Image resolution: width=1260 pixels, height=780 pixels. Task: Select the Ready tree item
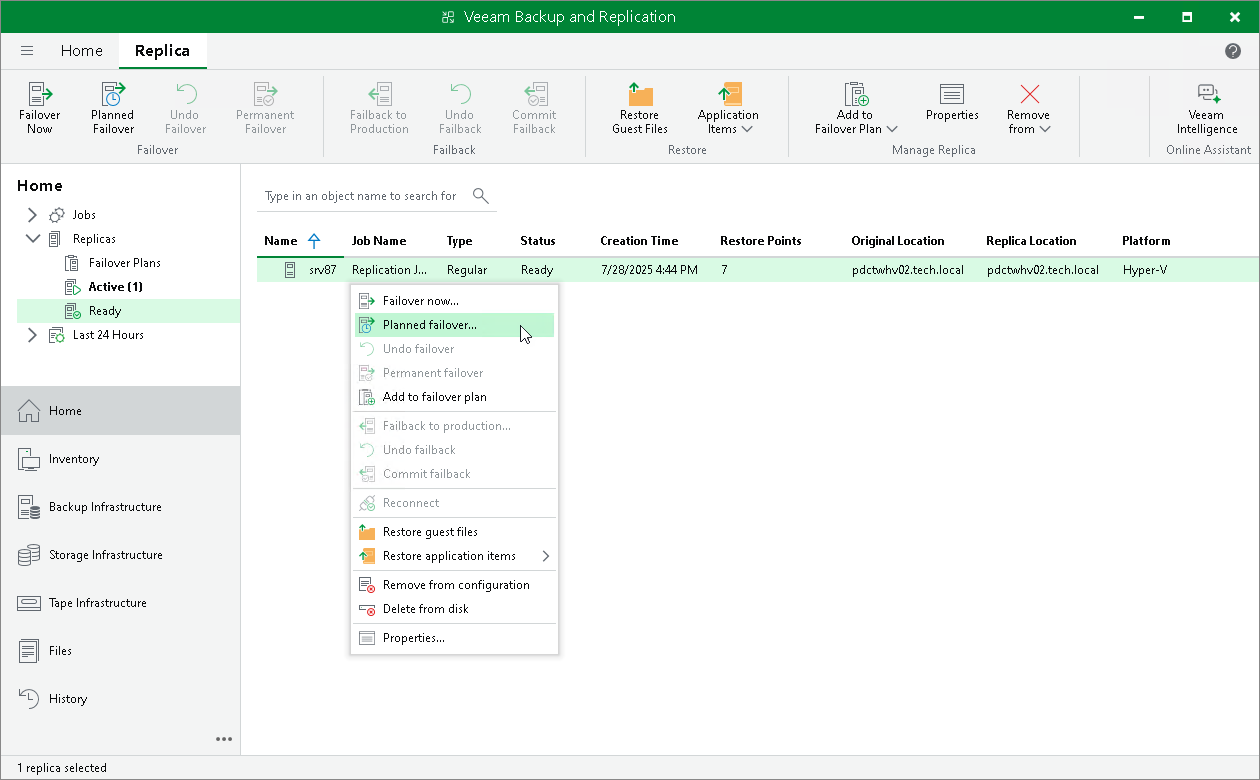tap(105, 311)
